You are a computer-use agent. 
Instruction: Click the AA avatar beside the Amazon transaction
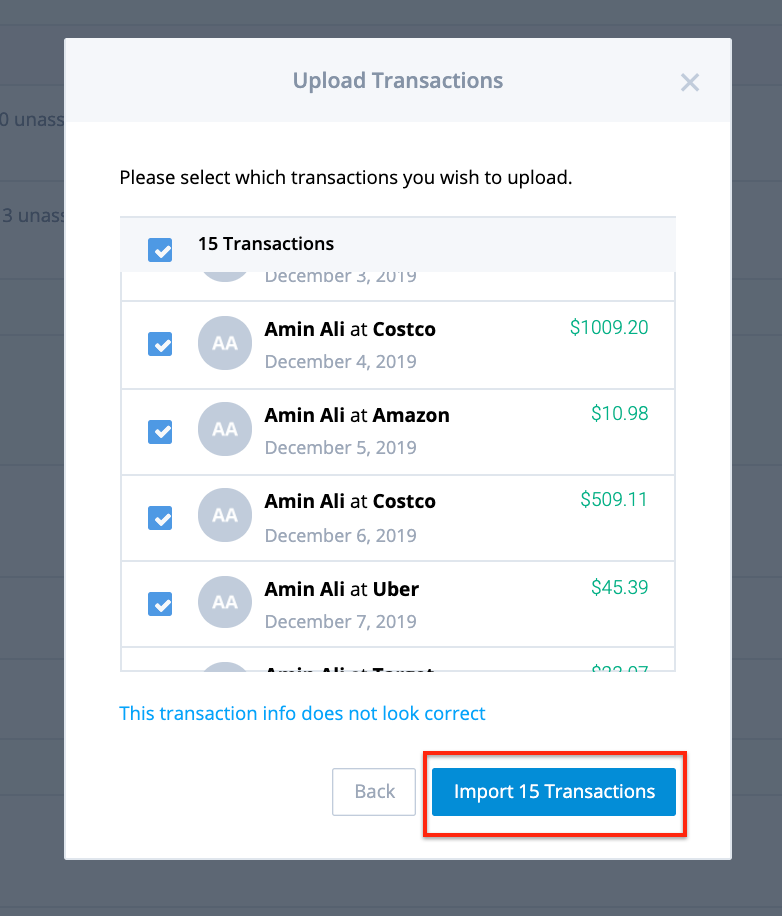(x=225, y=429)
